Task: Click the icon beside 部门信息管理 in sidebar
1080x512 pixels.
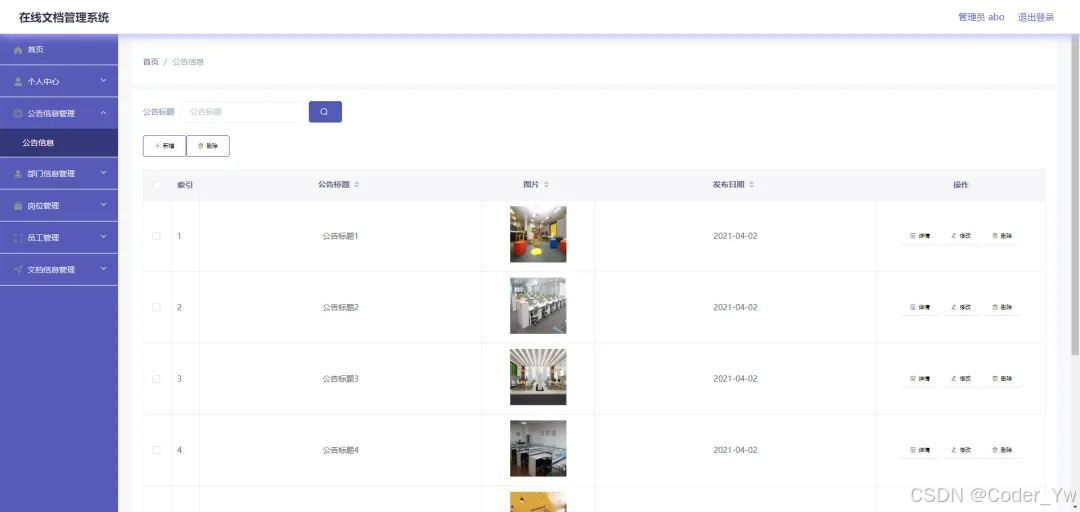Action: click(18, 174)
